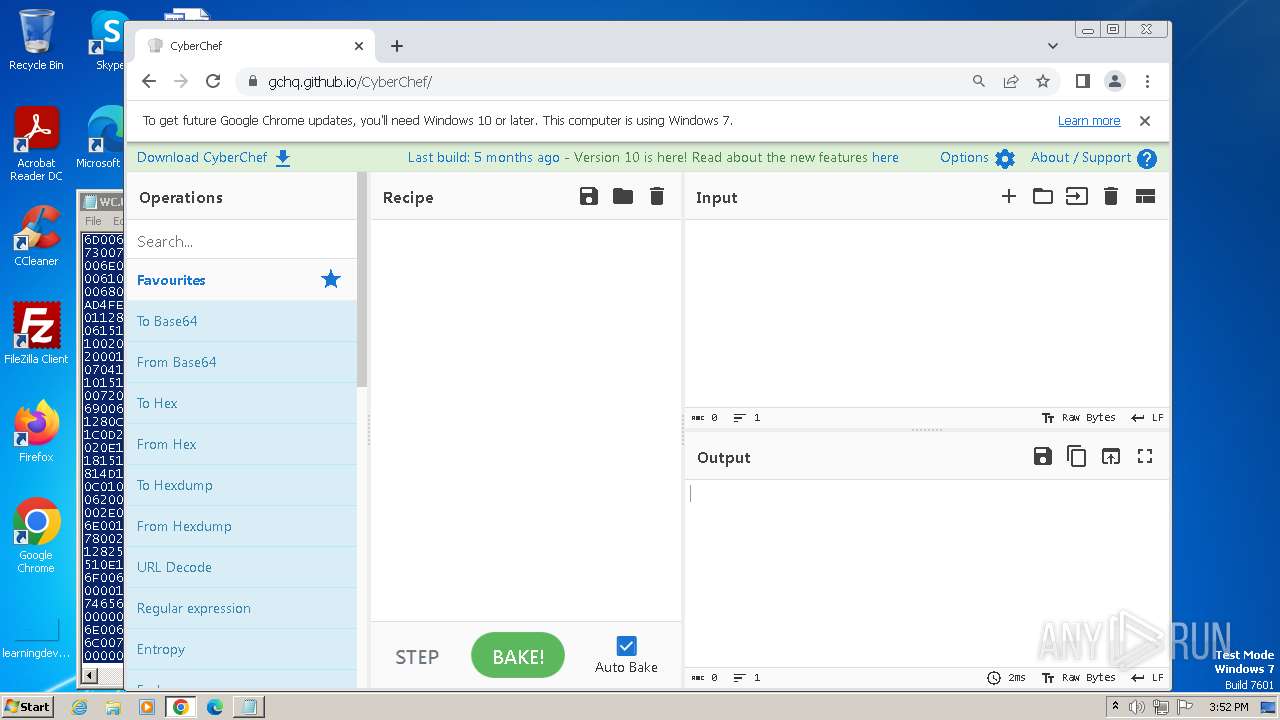
Task: Open About / Support link
Action: coord(1081,157)
